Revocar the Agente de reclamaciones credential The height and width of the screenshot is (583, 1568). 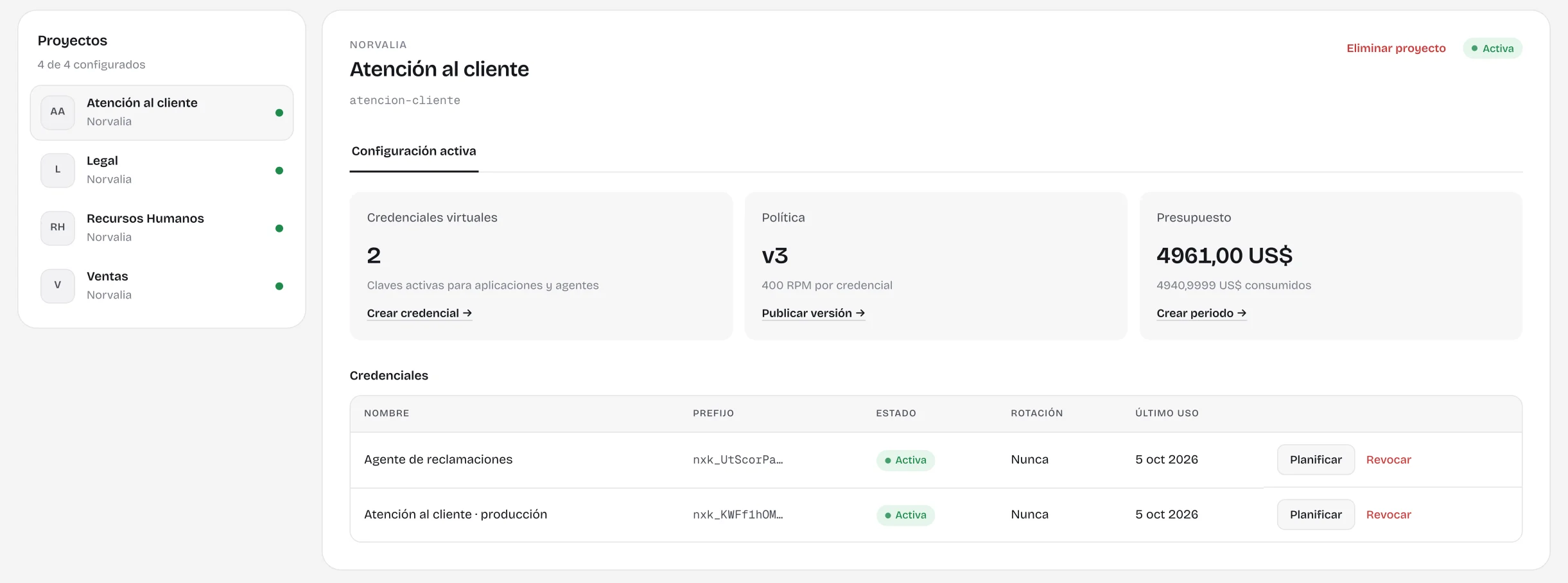(1388, 460)
